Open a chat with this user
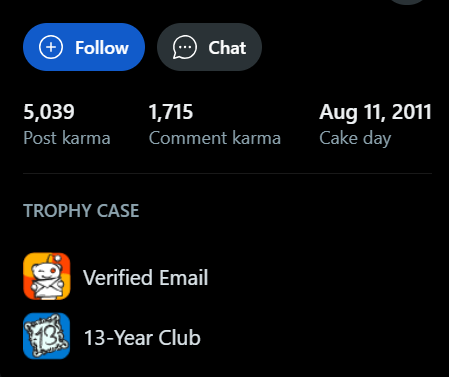The height and width of the screenshot is (377, 449). tap(209, 47)
